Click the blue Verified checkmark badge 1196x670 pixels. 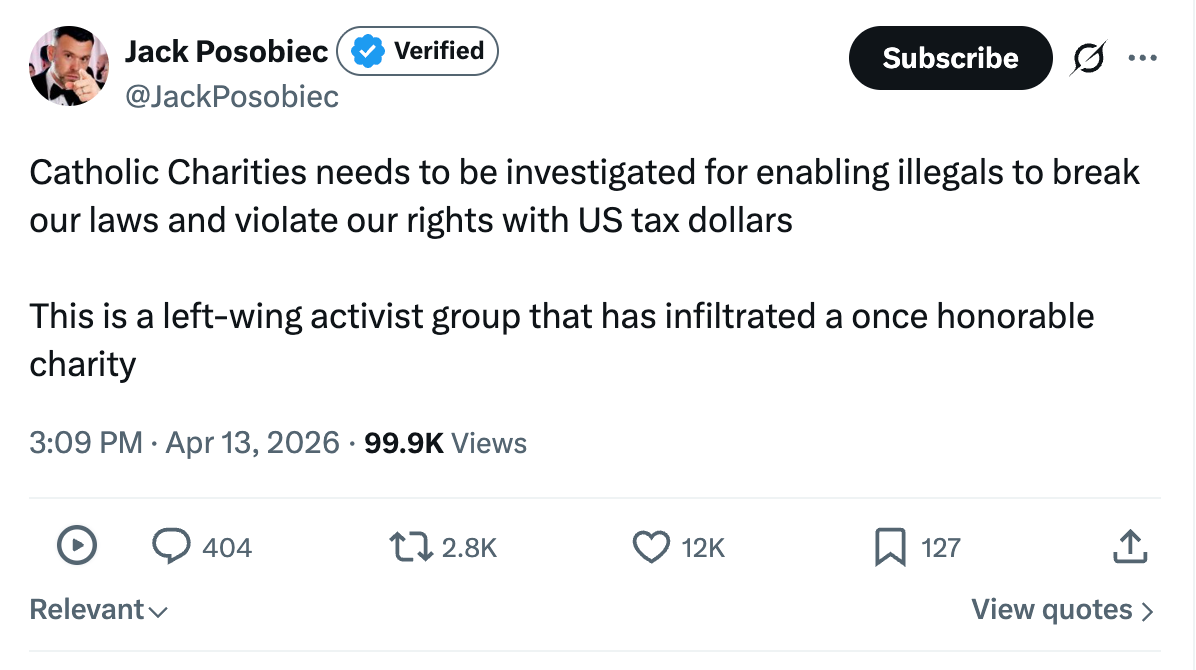click(x=368, y=50)
